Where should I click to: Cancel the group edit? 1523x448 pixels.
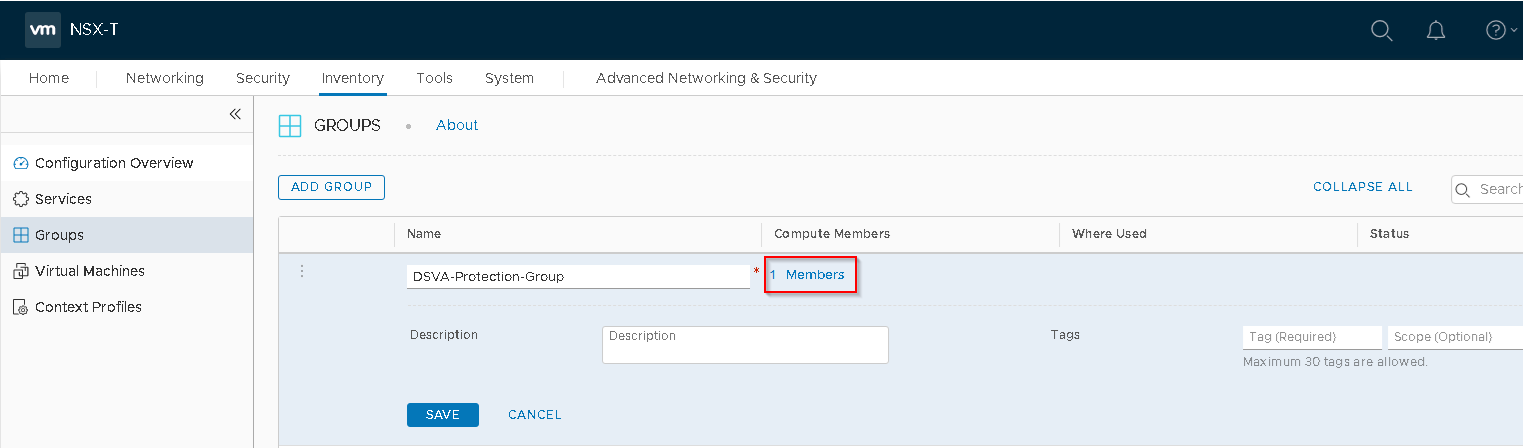pyautogui.click(x=534, y=415)
